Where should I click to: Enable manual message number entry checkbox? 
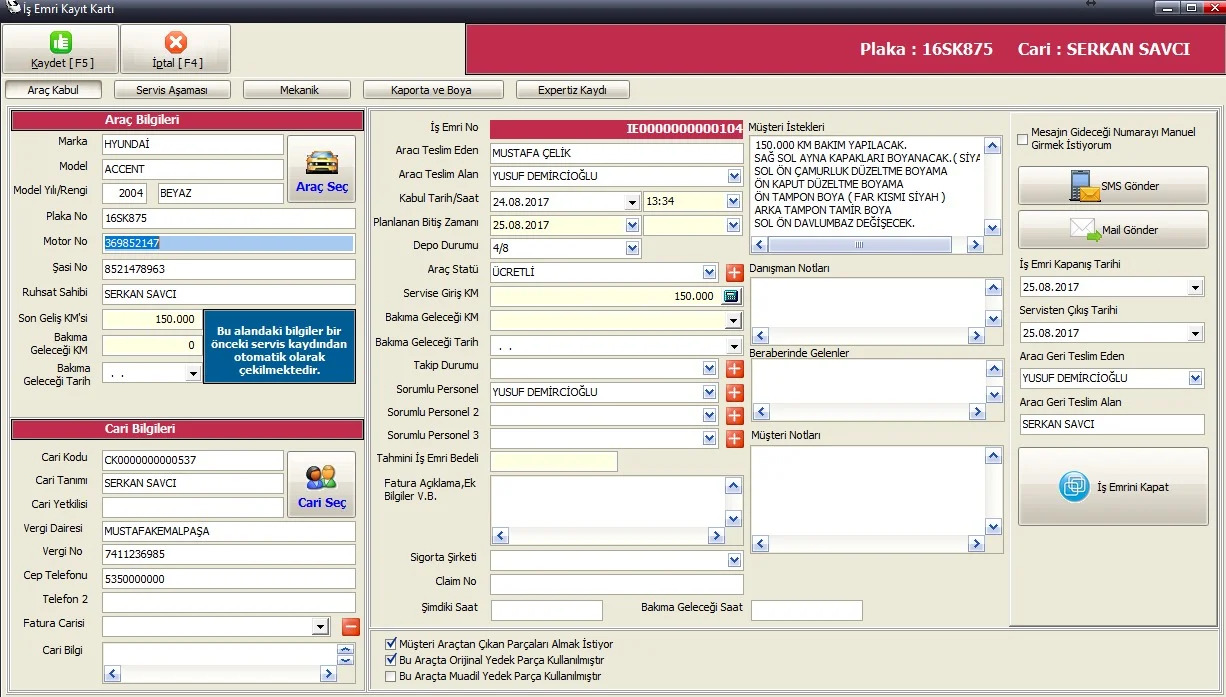click(x=1022, y=139)
